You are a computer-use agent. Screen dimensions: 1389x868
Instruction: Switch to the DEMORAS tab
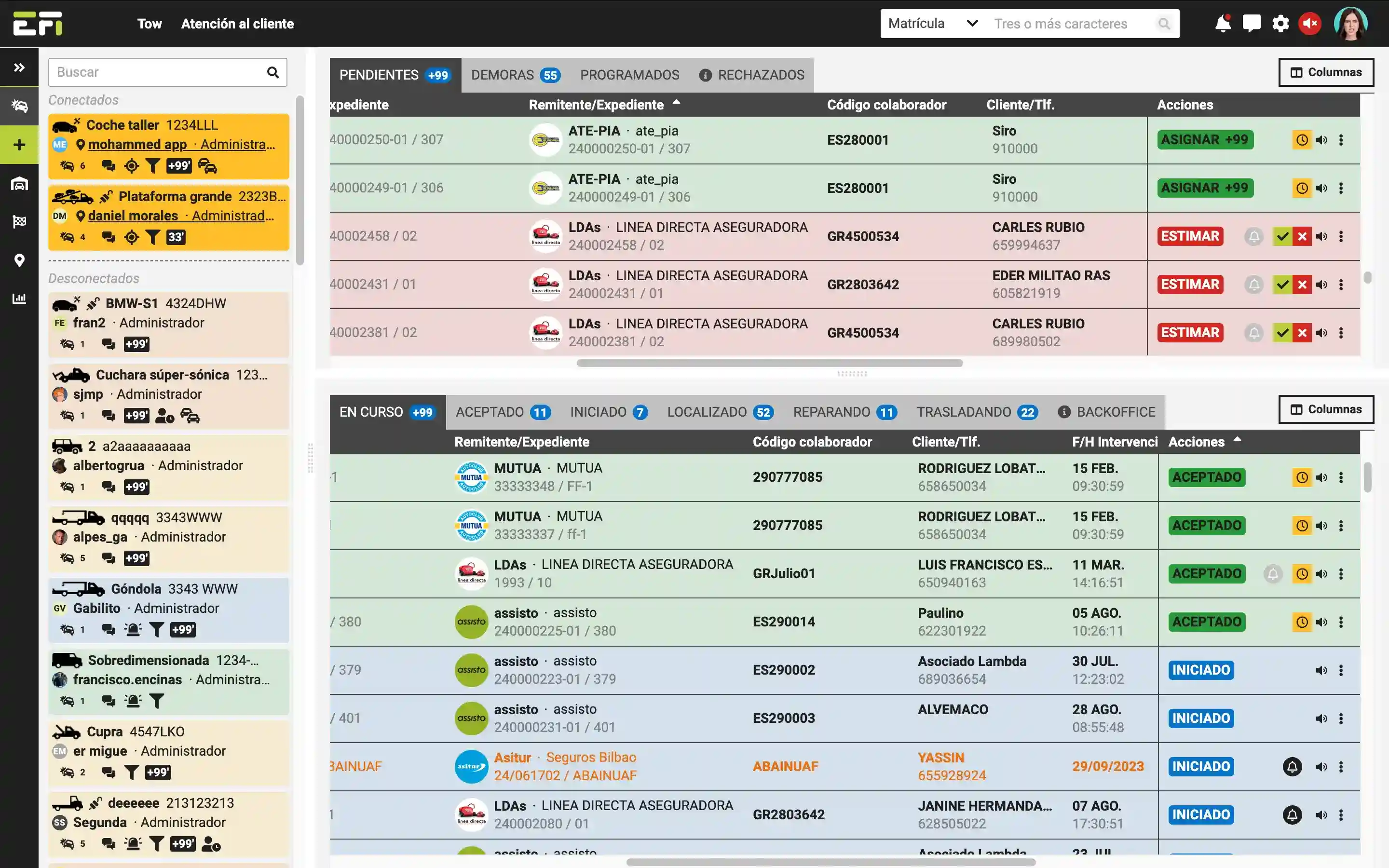516,75
